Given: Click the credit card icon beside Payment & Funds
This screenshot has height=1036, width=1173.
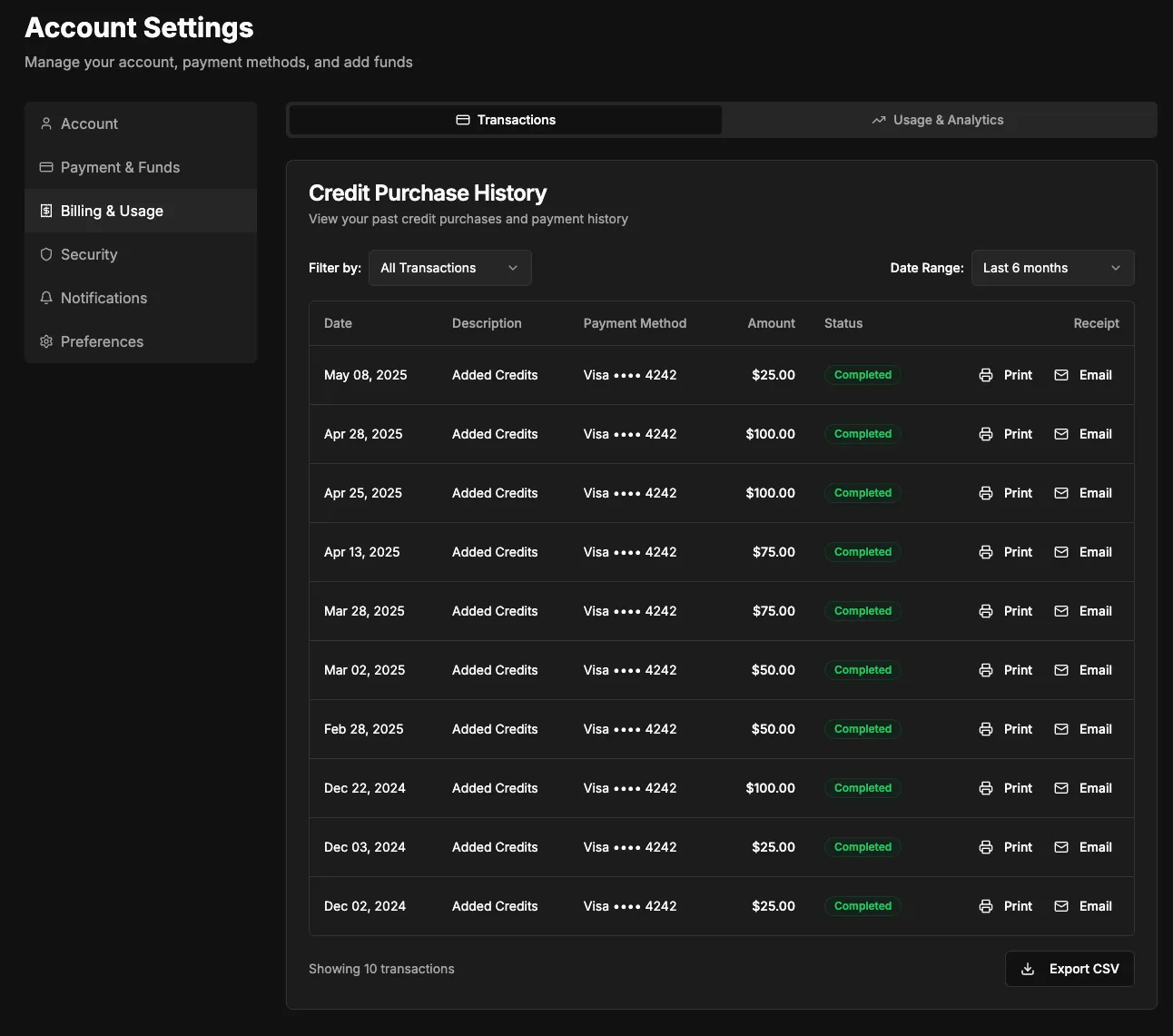Looking at the screenshot, I should pyautogui.click(x=46, y=167).
